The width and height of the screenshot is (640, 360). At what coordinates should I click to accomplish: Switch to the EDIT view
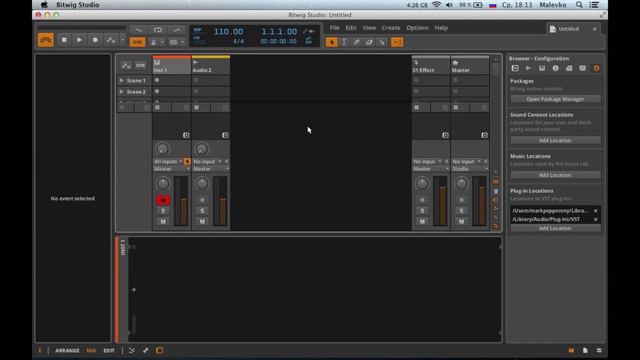click(x=109, y=351)
